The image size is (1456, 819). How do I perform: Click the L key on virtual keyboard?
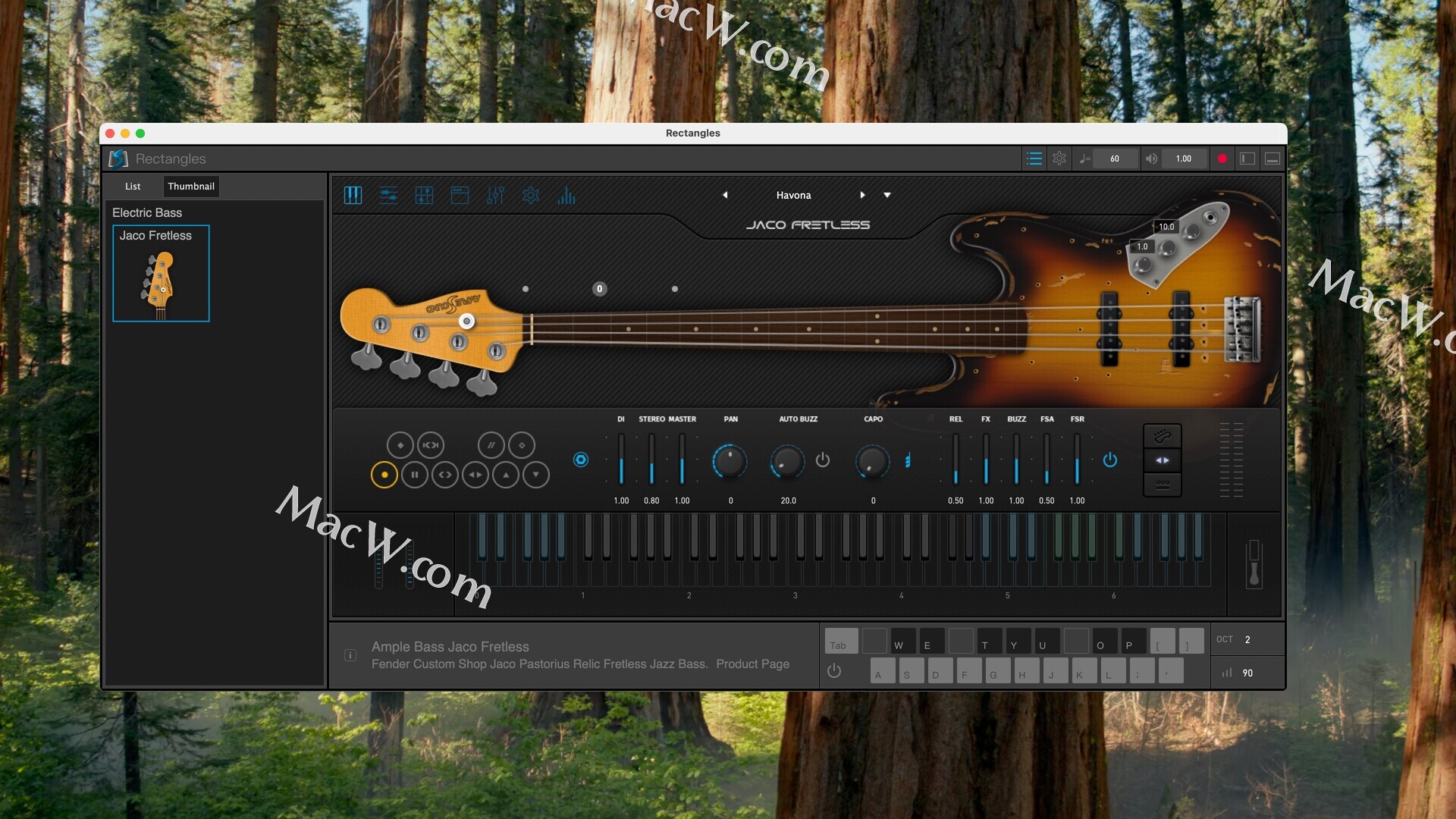tap(1113, 671)
